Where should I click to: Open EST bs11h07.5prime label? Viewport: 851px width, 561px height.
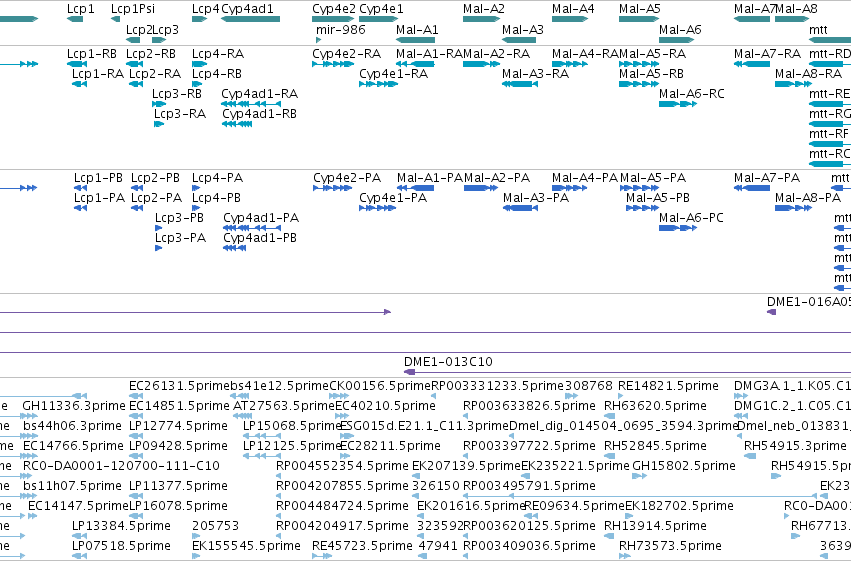(x=72, y=486)
